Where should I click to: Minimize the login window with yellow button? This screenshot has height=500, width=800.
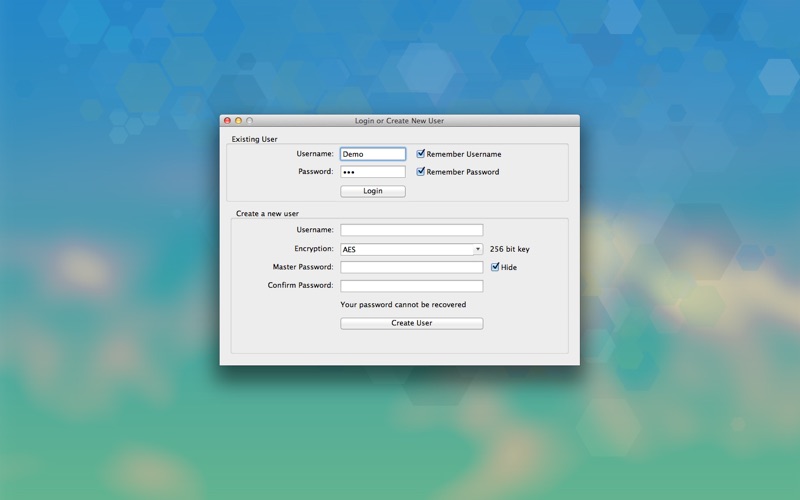pyautogui.click(x=238, y=121)
